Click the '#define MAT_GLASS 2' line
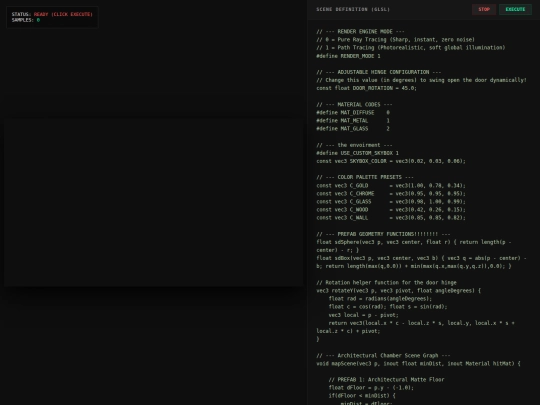 [x=353, y=129]
